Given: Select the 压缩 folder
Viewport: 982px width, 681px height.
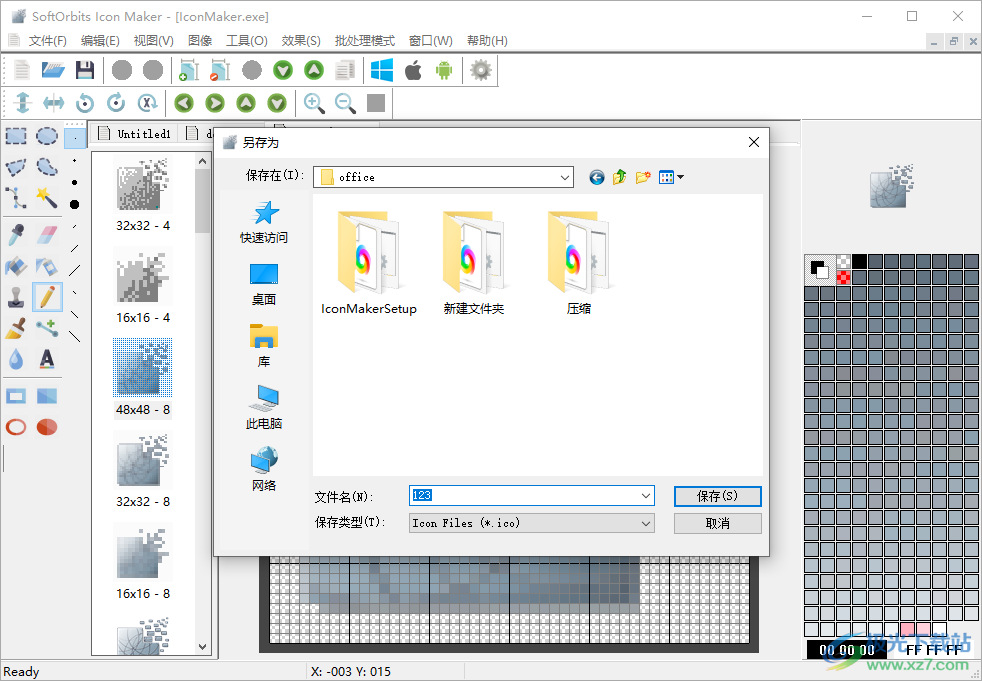Looking at the screenshot, I should tap(579, 263).
